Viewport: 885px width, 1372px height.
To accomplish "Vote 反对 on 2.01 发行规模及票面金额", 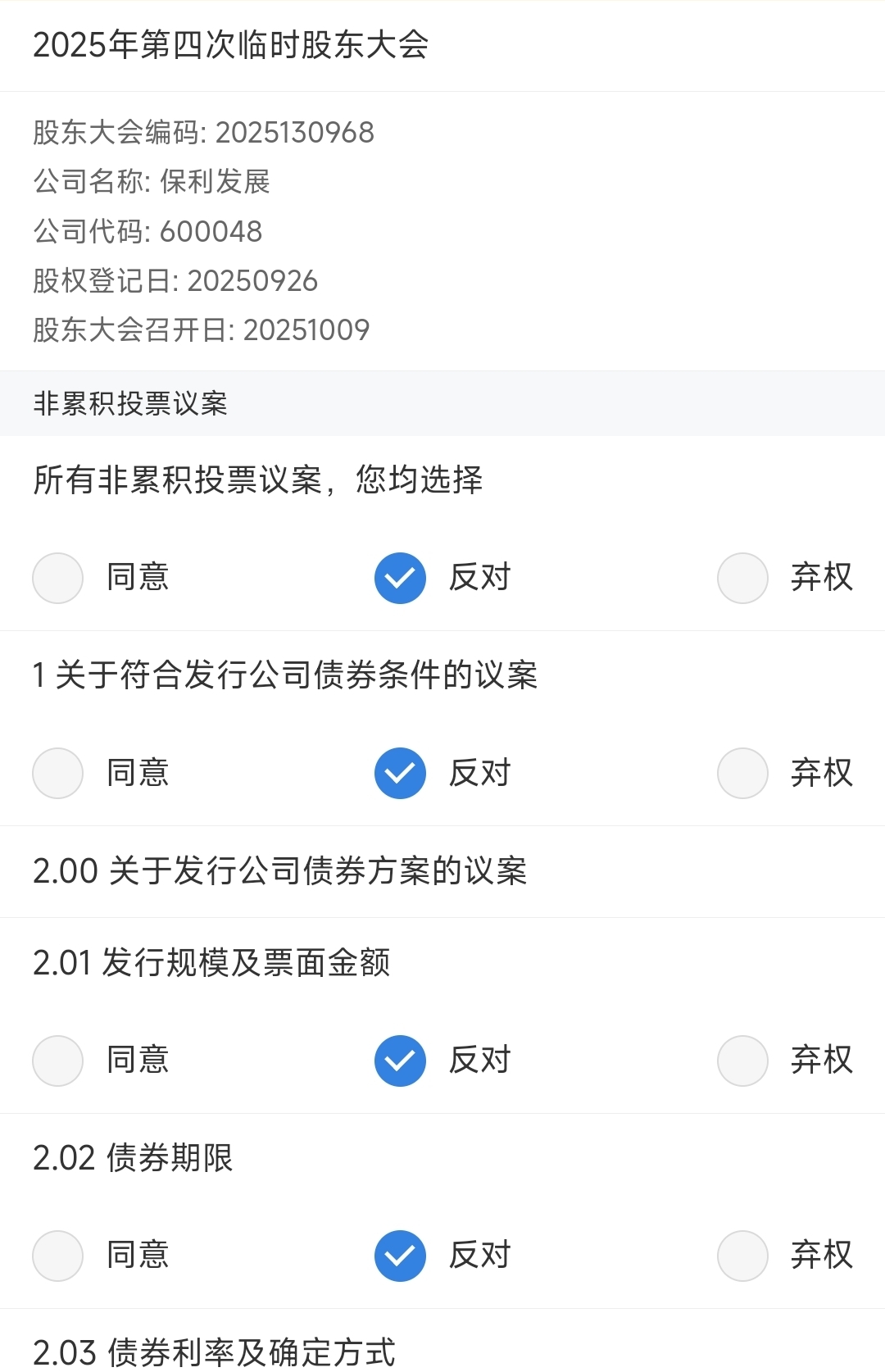I will [x=400, y=1061].
